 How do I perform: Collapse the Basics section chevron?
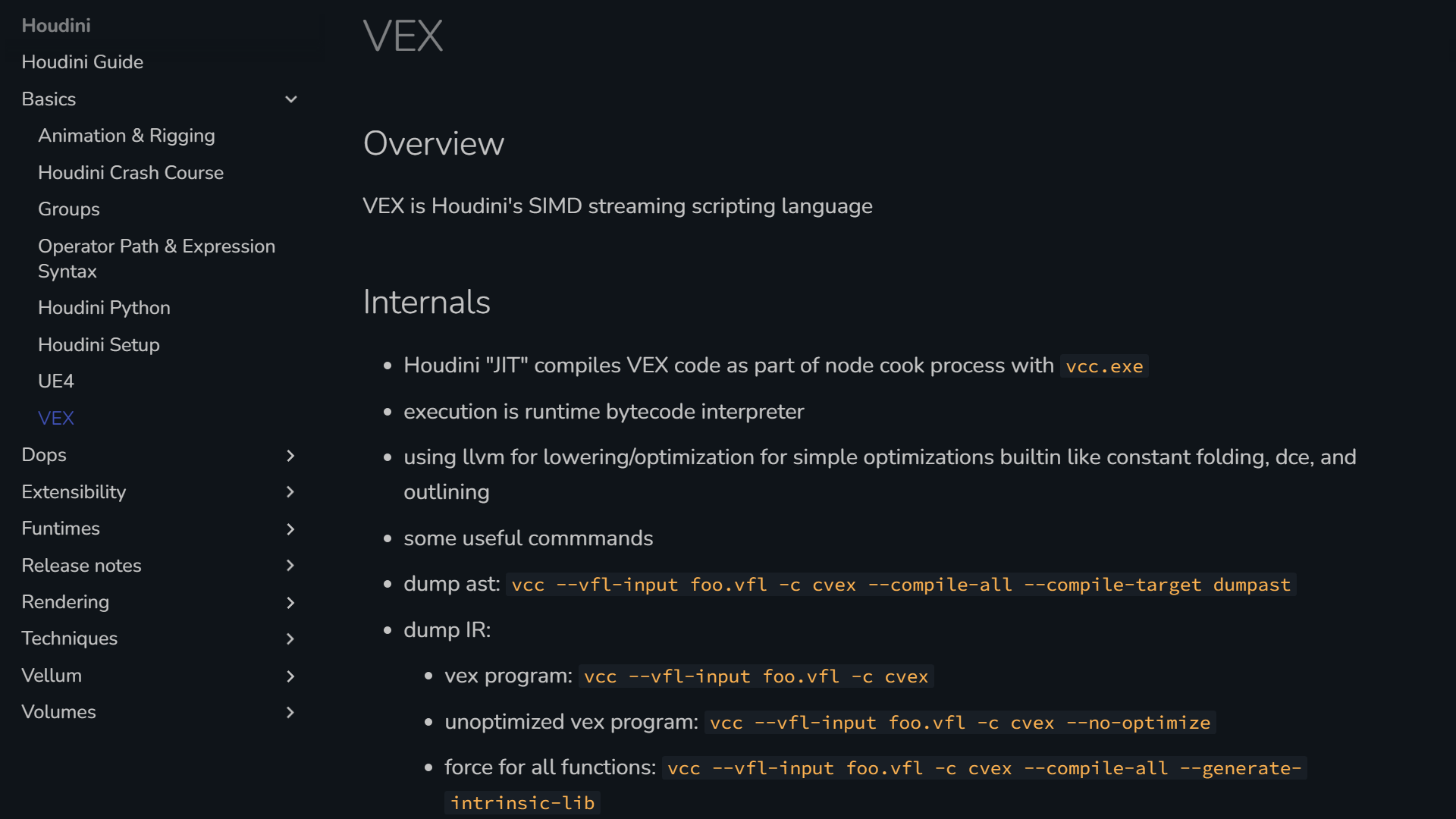tap(290, 99)
